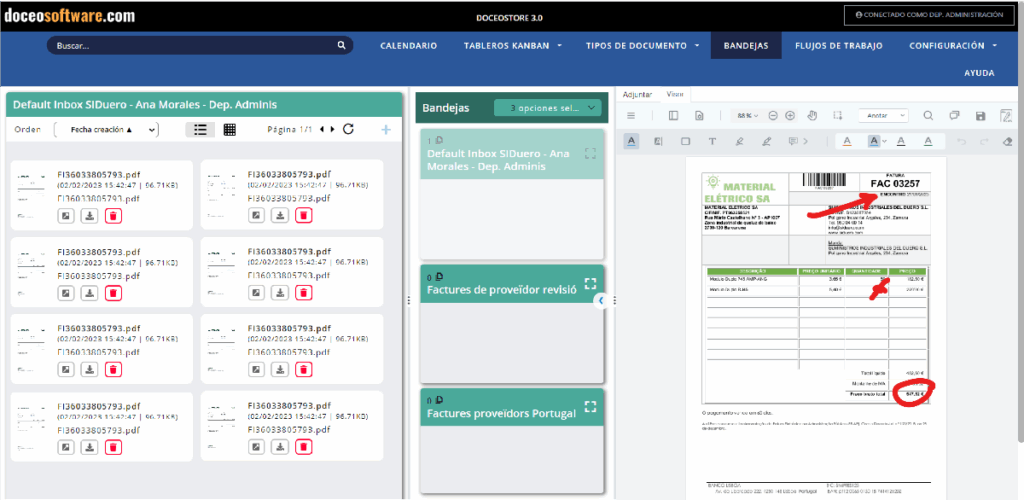Switch to the Adjuntar tab
The height and width of the screenshot is (500, 1024).
[637, 94]
